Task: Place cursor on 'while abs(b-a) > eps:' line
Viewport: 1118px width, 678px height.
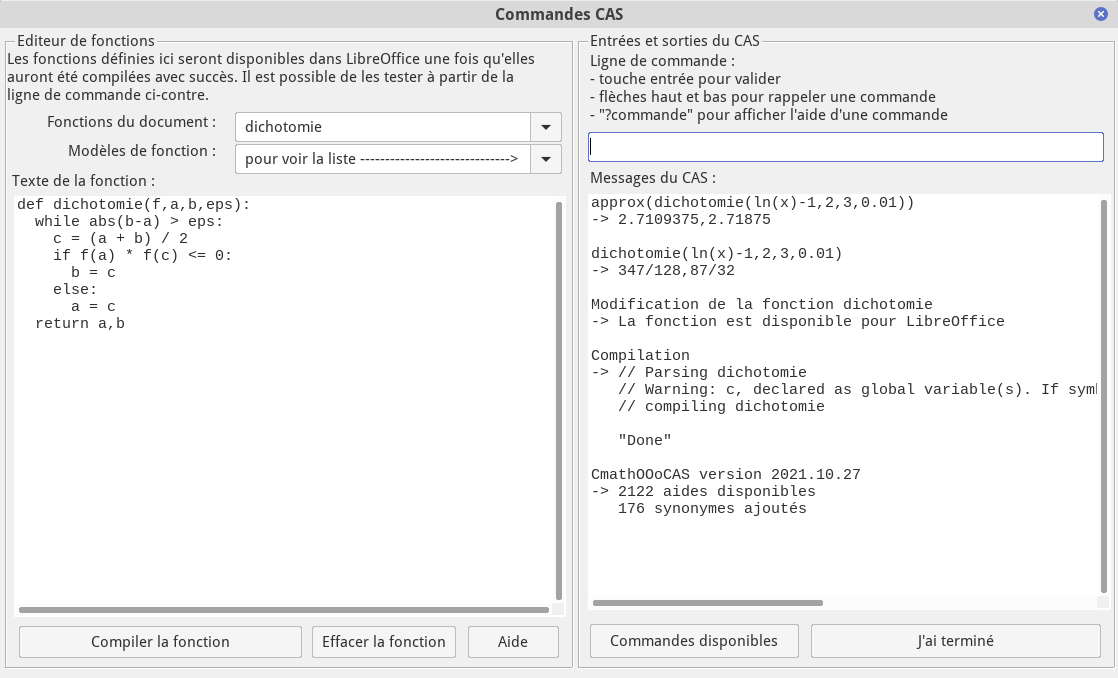Action: point(129,222)
